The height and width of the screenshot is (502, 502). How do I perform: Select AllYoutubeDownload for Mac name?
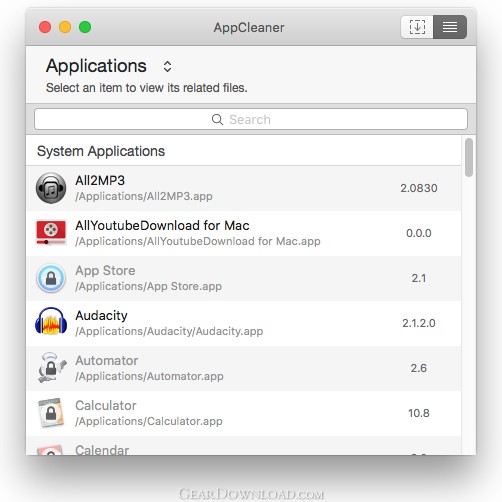(162, 226)
